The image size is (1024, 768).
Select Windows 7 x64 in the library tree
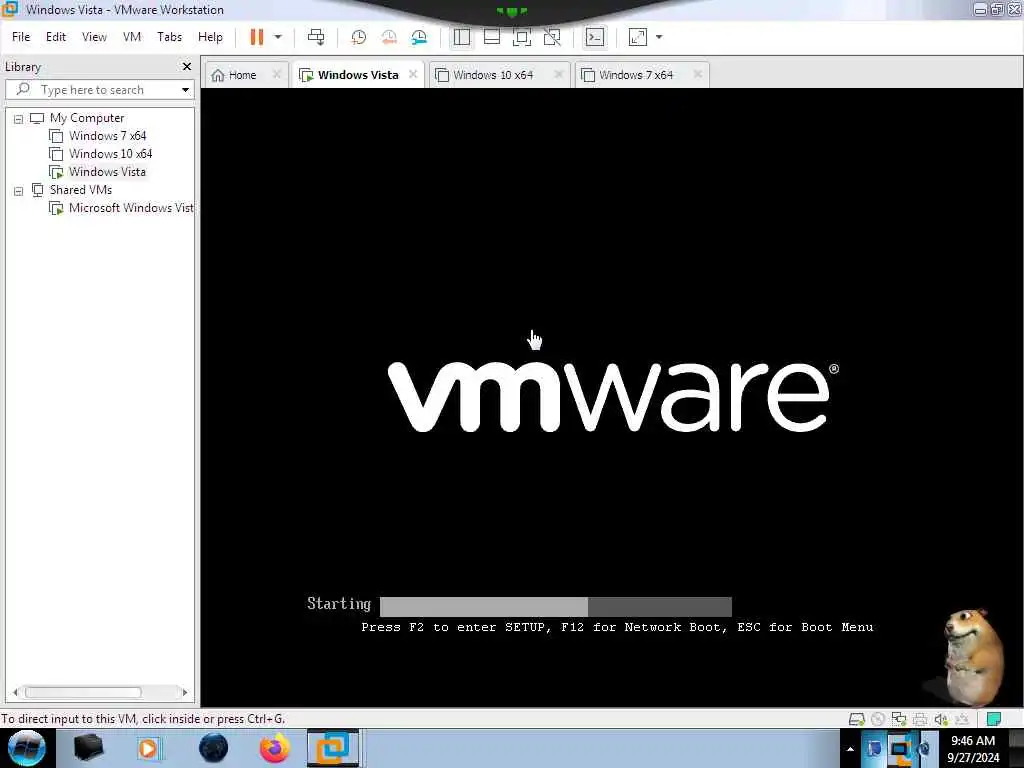pos(107,136)
